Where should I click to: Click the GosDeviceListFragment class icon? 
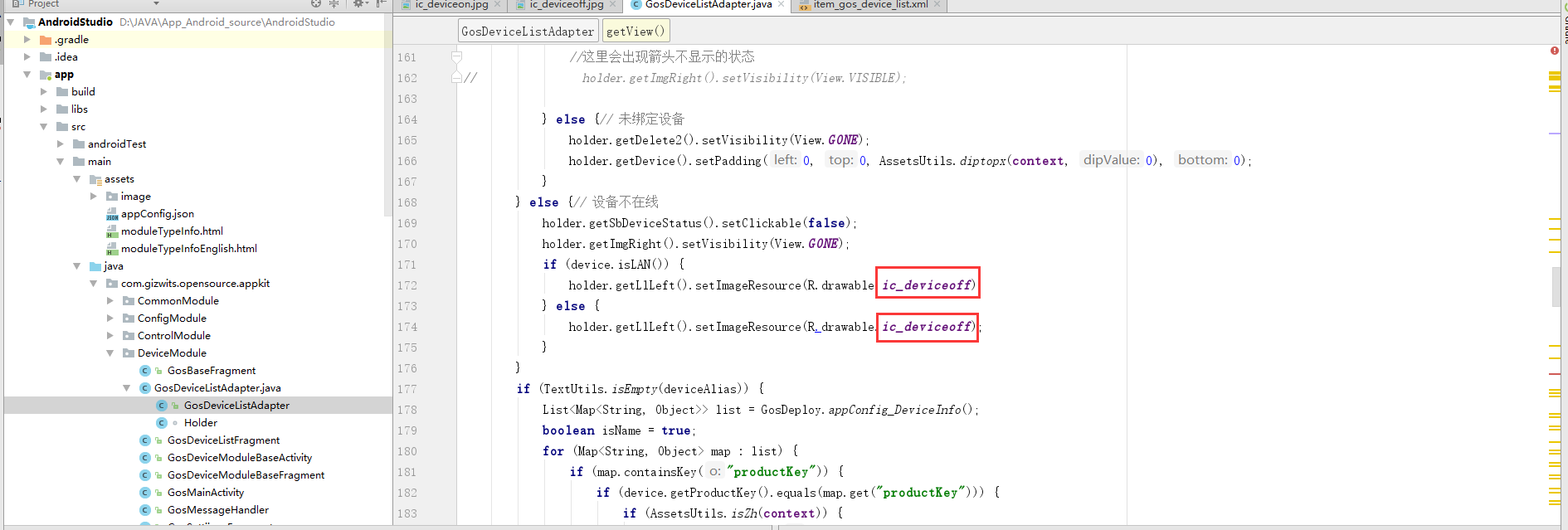tap(145, 440)
